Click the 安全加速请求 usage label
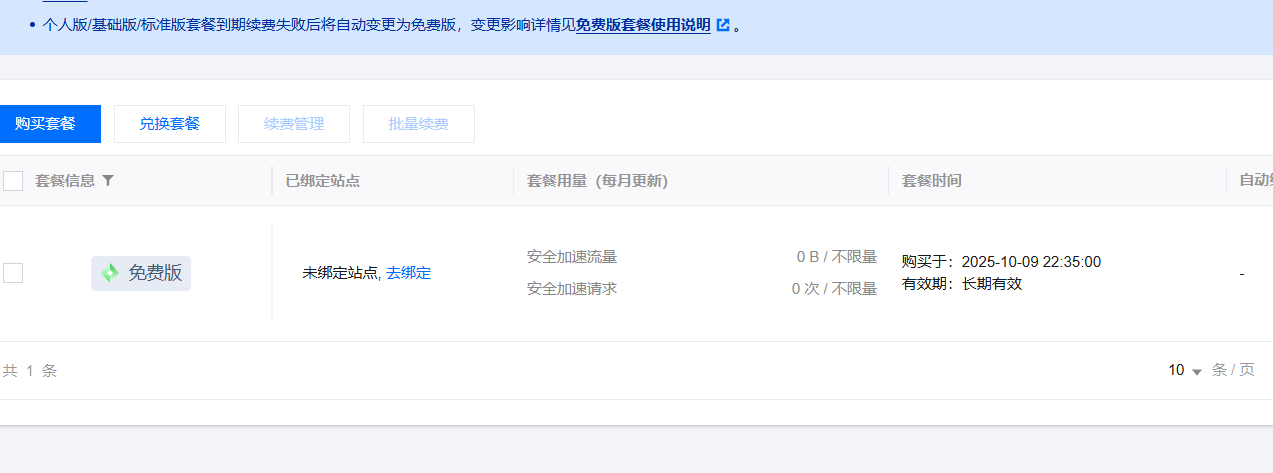Image resolution: width=1273 pixels, height=473 pixels. (x=572, y=289)
